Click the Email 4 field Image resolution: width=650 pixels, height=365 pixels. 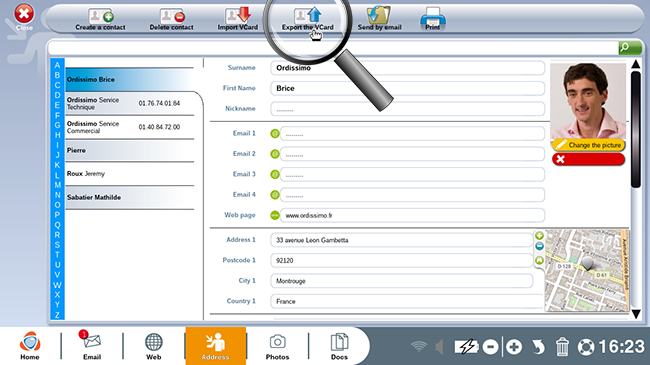[412, 195]
